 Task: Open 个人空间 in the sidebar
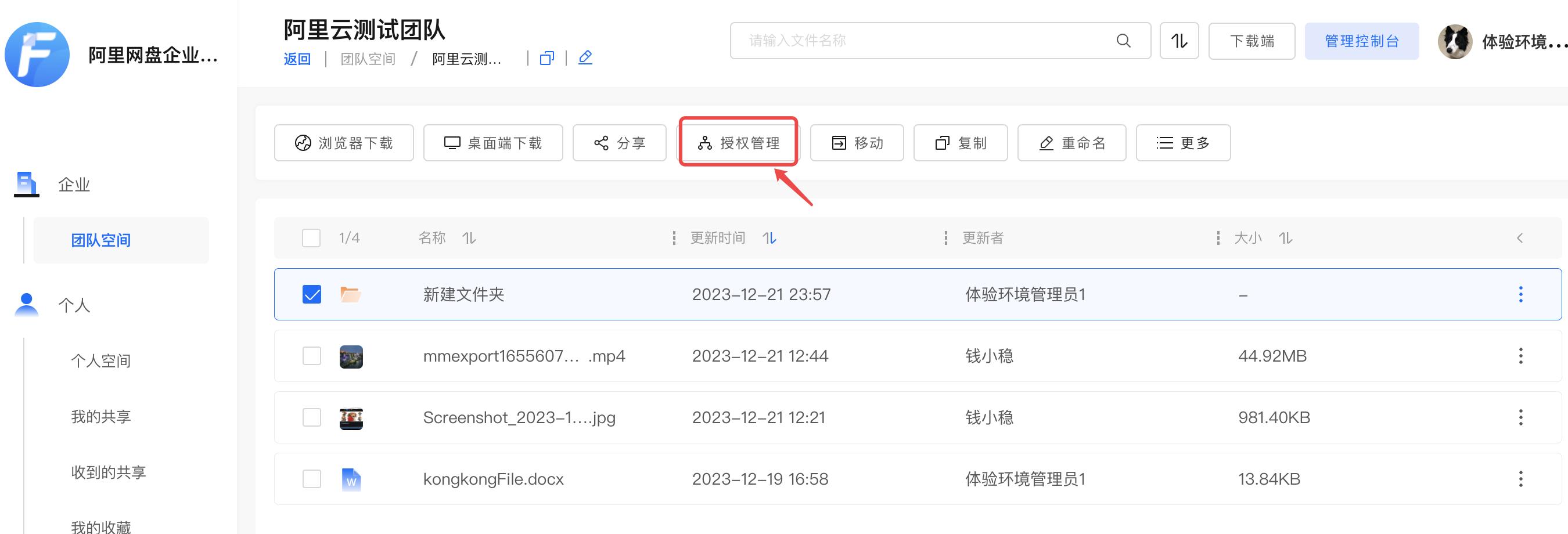[x=100, y=360]
